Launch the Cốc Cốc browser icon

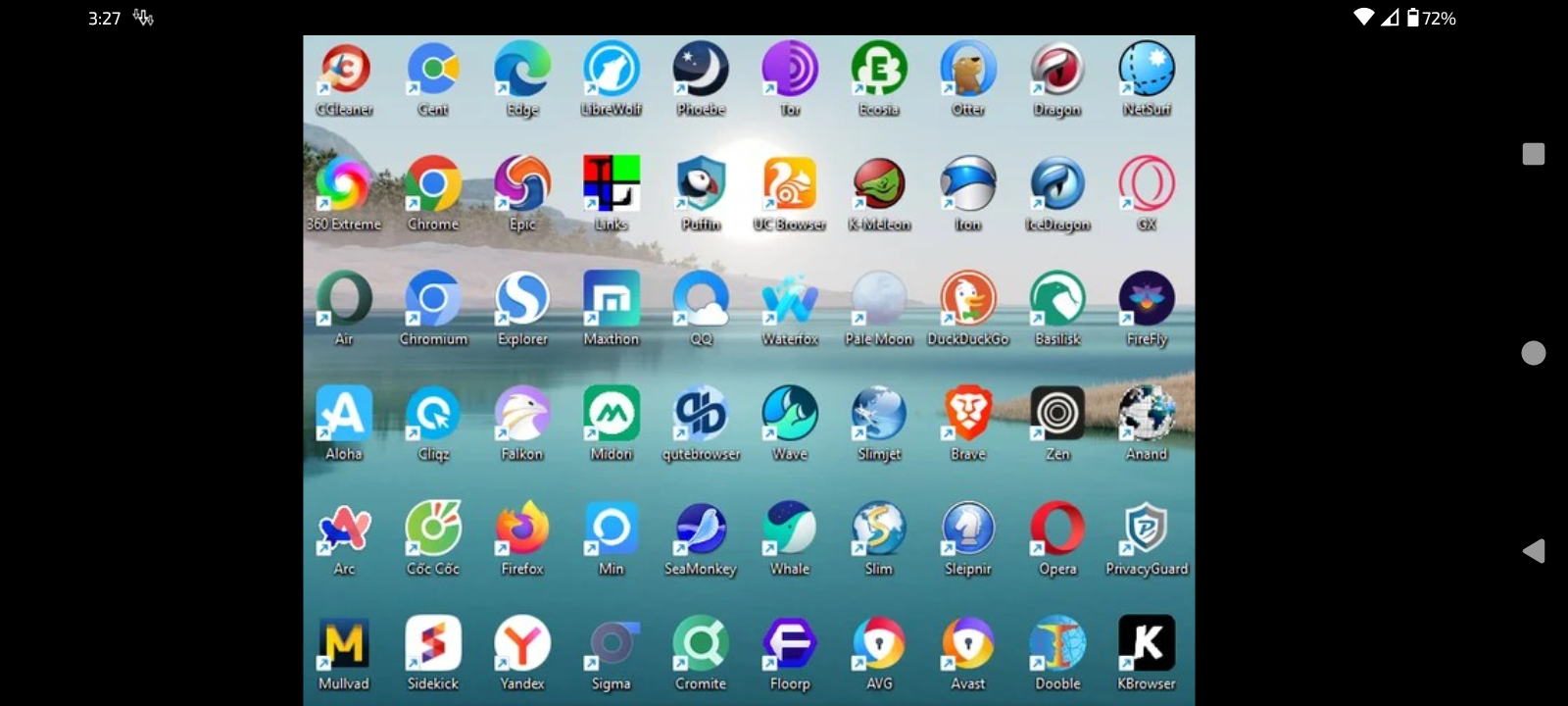[433, 528]
